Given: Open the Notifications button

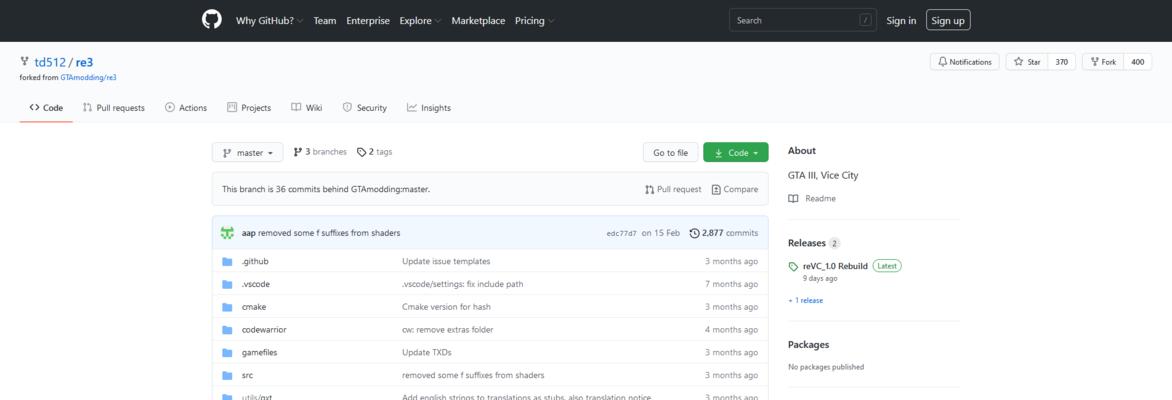Looking at the screenshot, I should click(964, 62).
